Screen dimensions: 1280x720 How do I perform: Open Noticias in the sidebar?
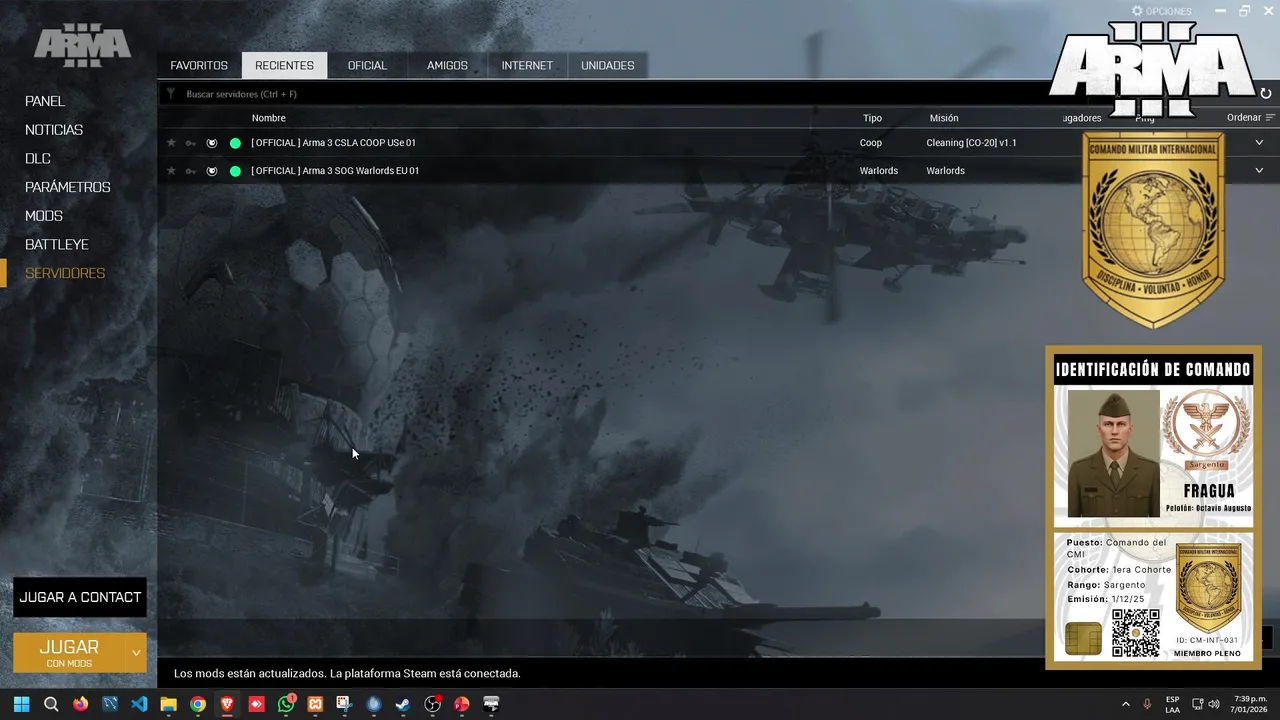[54, 130]
